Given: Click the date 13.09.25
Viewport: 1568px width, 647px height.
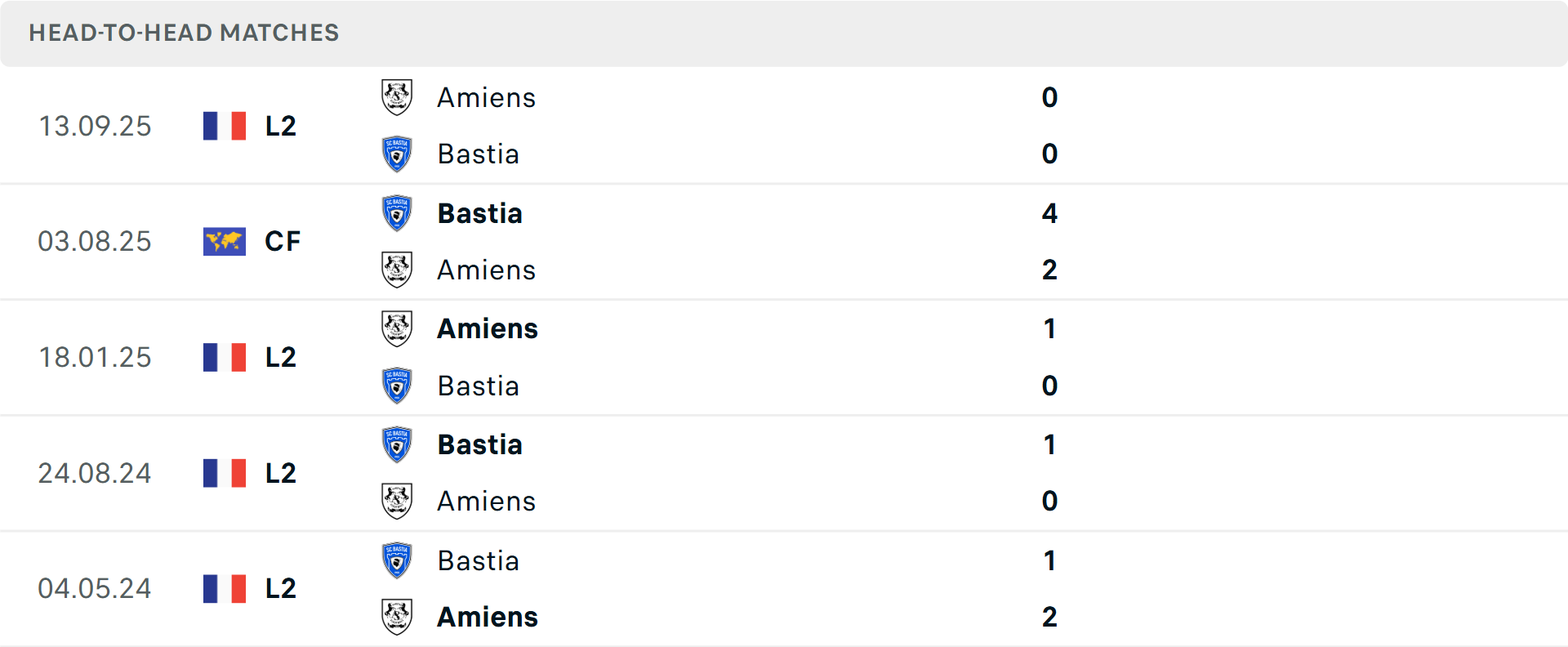Looking at the screenshot, I should pos(95,125).
